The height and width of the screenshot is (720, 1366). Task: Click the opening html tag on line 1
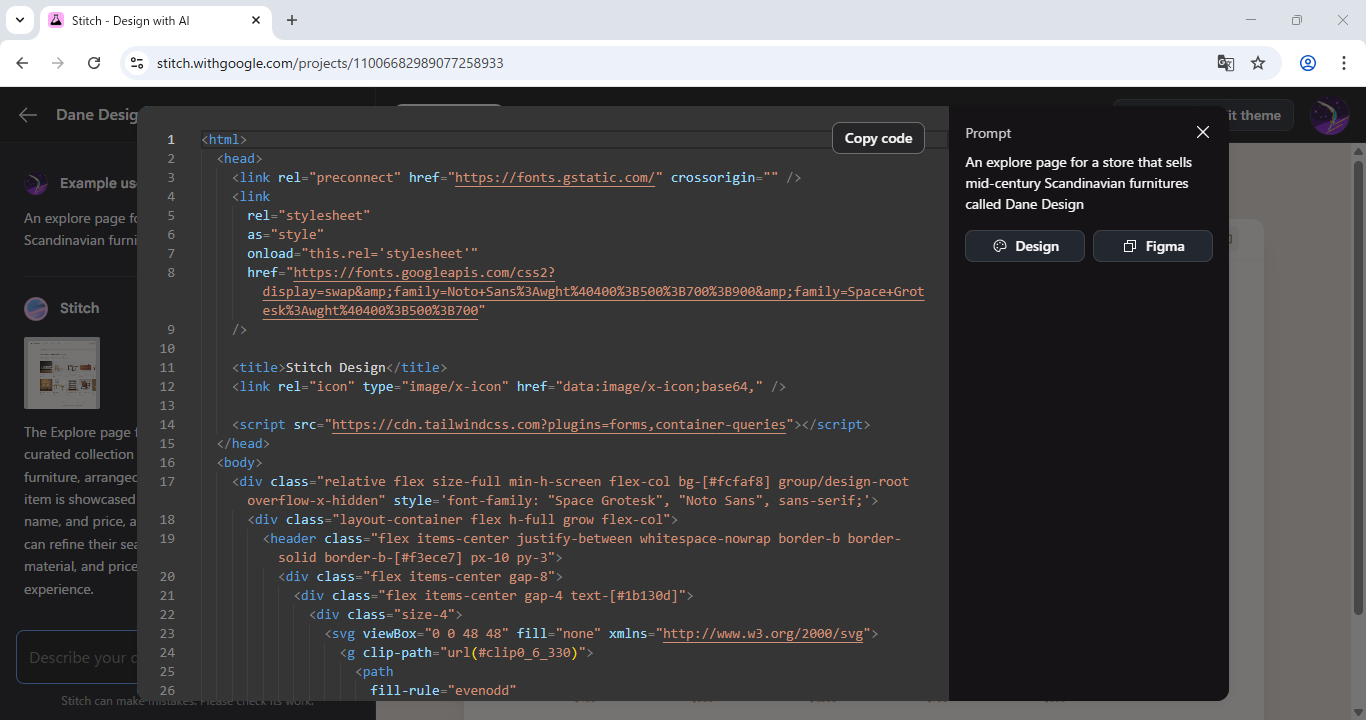pos(224,140)
